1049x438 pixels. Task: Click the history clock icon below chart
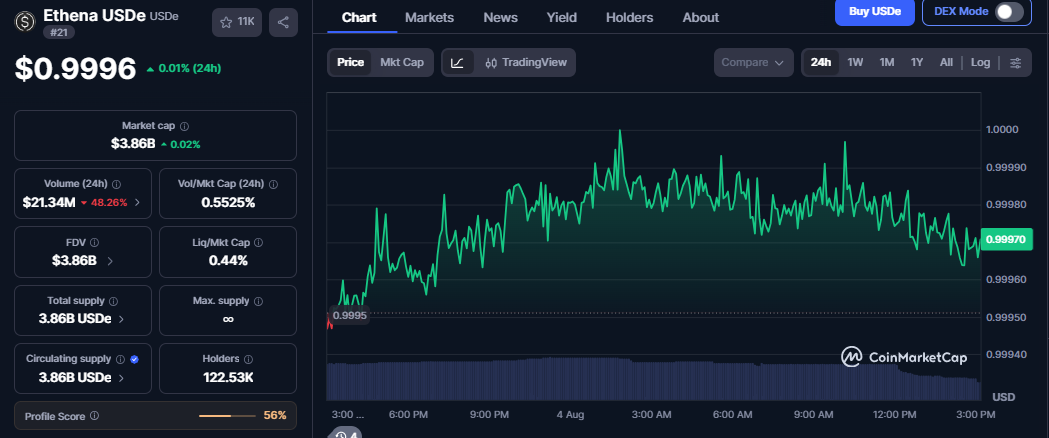[341, 435]
